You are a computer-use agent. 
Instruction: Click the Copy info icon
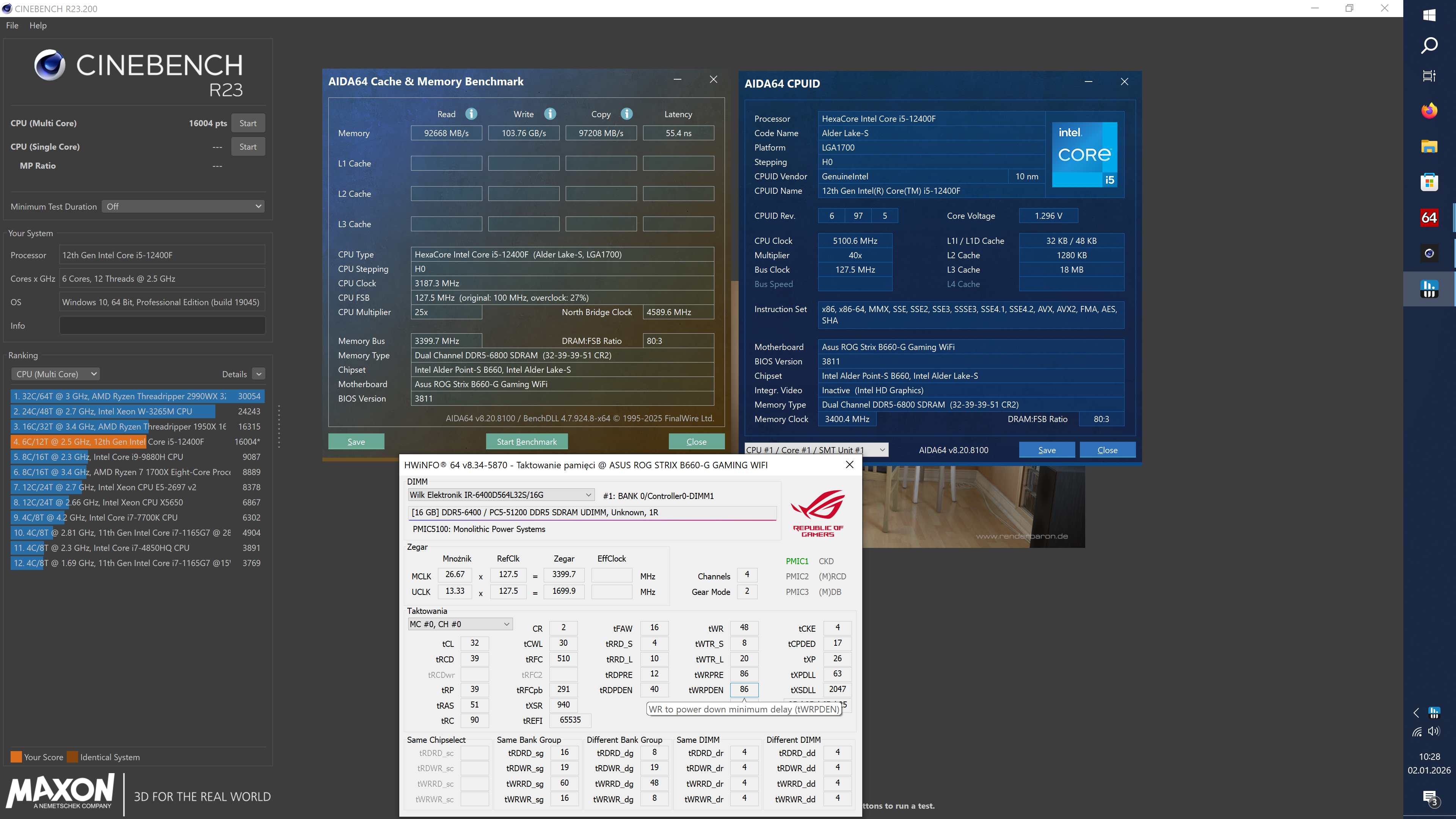(626, 114)
